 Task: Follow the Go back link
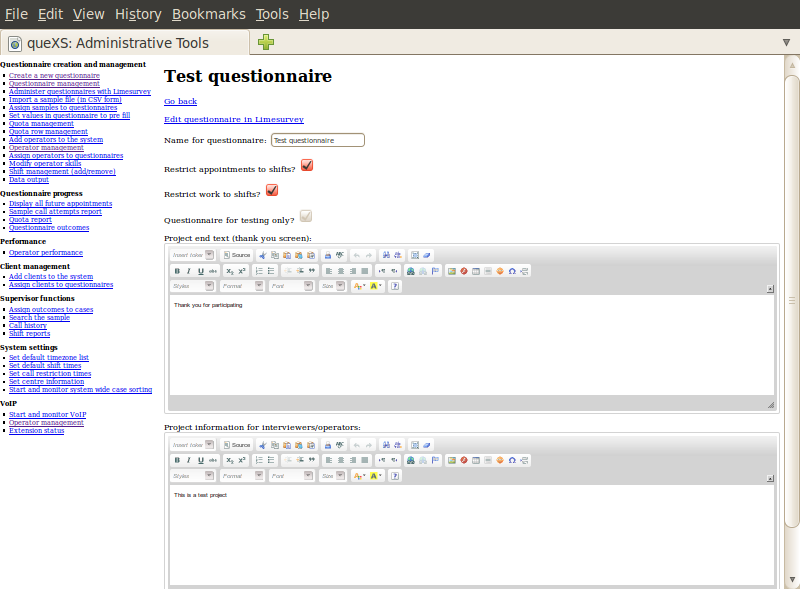[x=180, y=101]
